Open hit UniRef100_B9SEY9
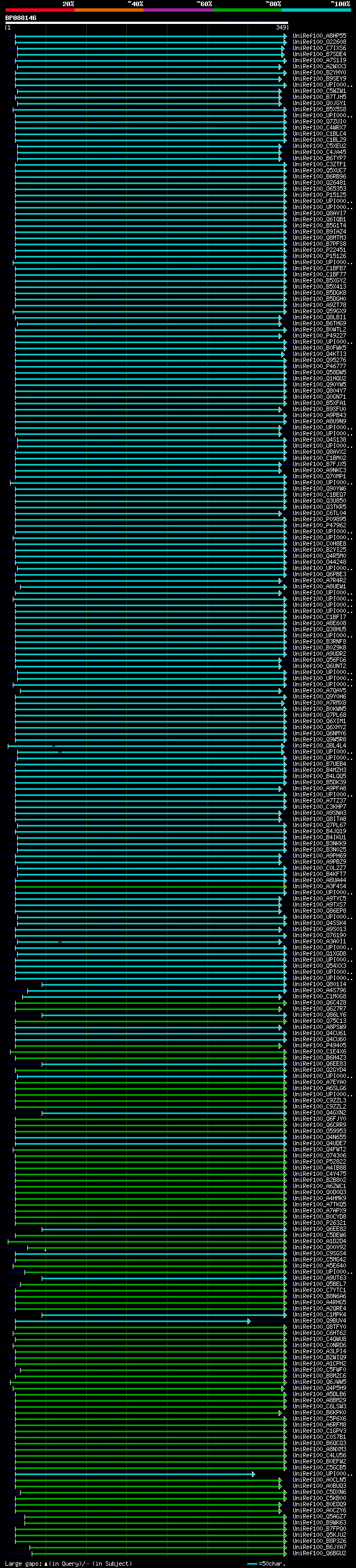Screen dimensions: 356x1568 pos(319,78)
